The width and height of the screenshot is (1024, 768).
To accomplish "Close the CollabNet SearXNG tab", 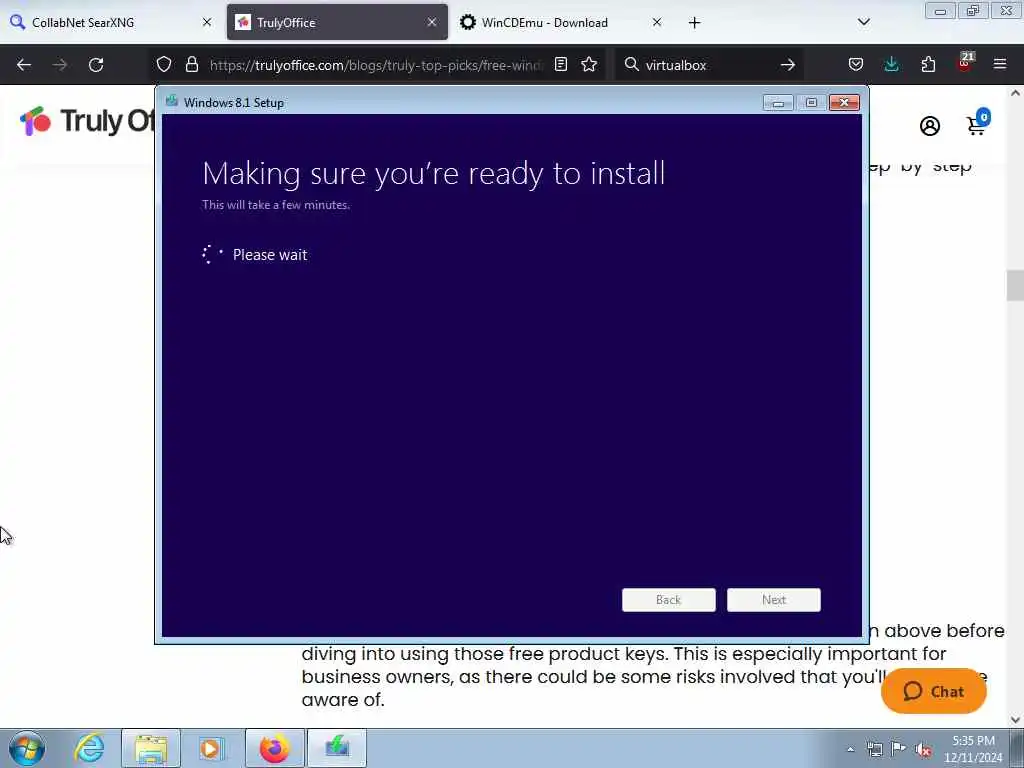I will 207,22.
